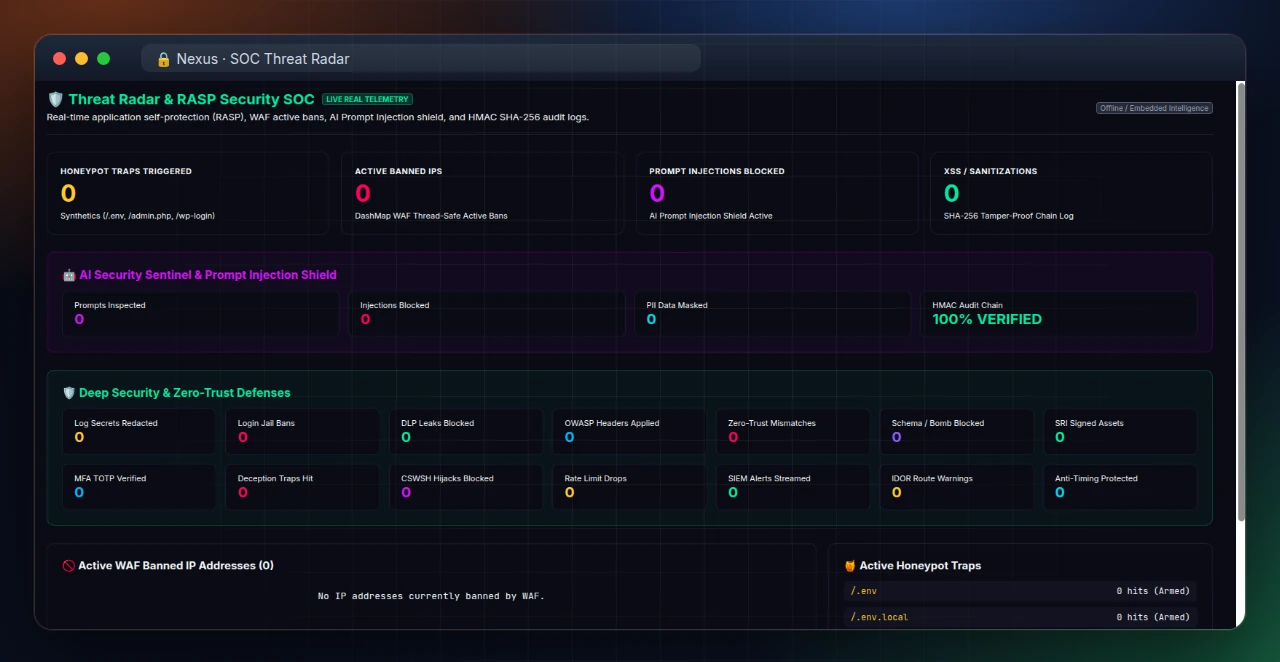Open the XSS / Sanitizations card

coord(1071,193)
